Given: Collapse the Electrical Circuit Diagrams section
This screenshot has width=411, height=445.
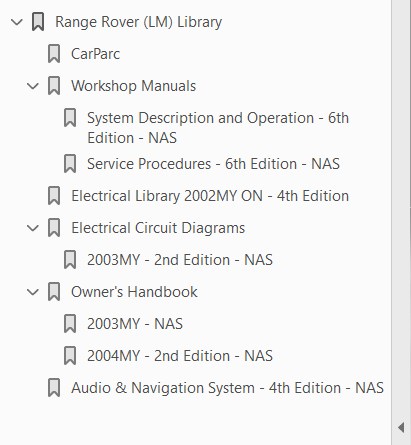Looking at the screenshot, I should pos(33,228).
